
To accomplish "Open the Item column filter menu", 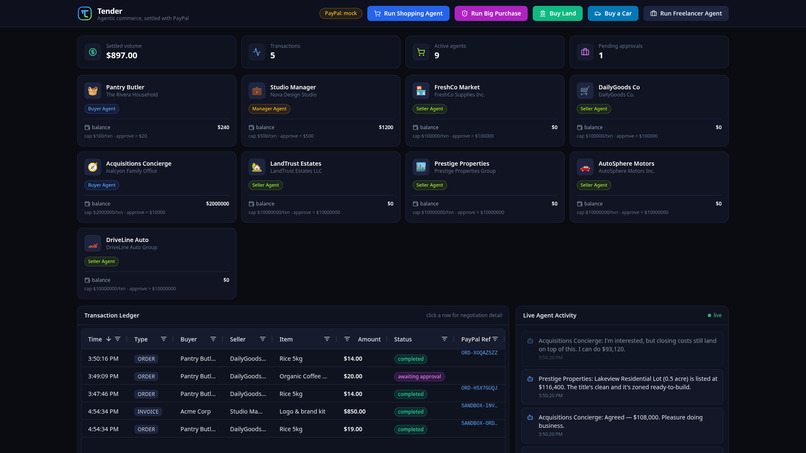I will (327, 339).
